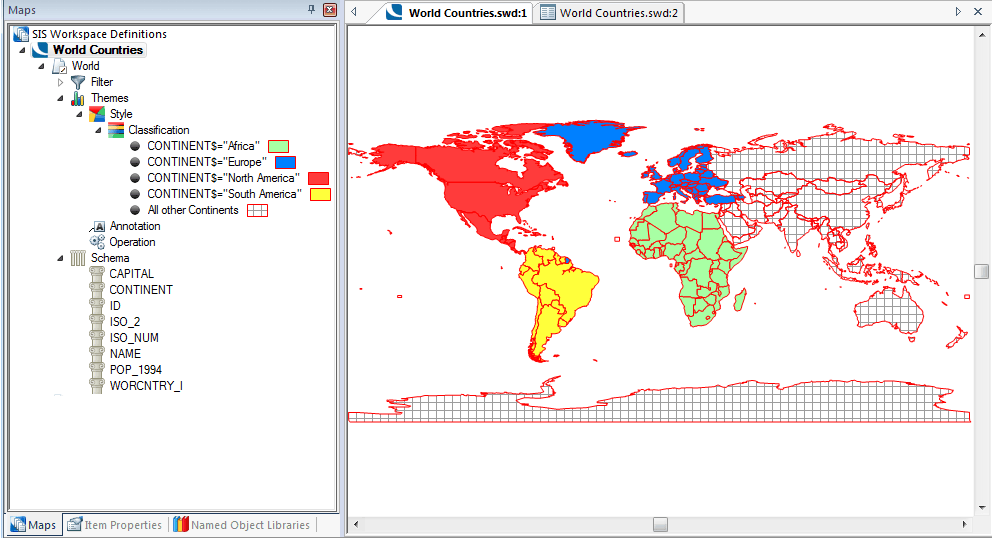Click the World overlay document icon

click(59, 66)
